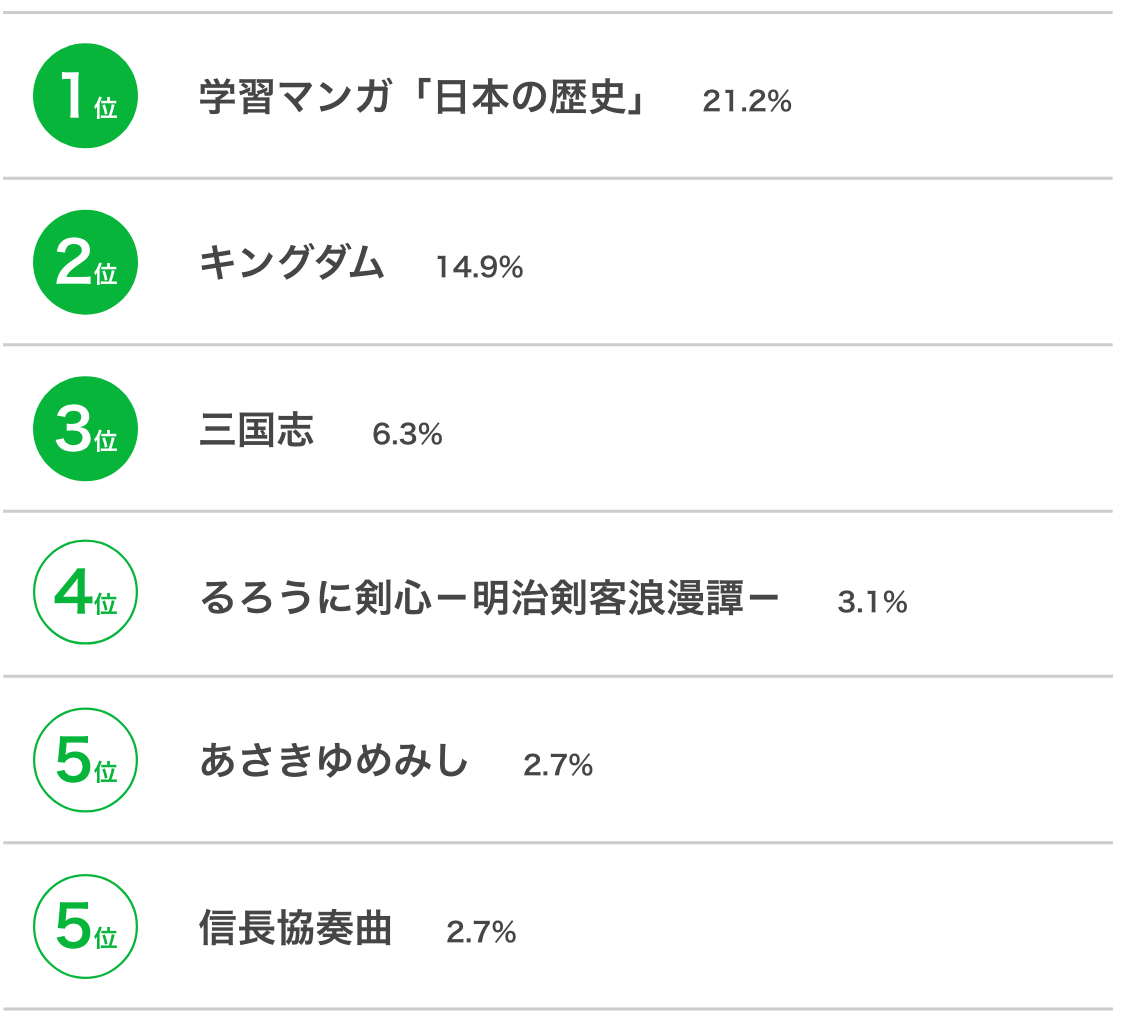This screenshot has height=1032, width=1122.
Task: Click the top divider above the 1位 row
Action: (558, 12)
